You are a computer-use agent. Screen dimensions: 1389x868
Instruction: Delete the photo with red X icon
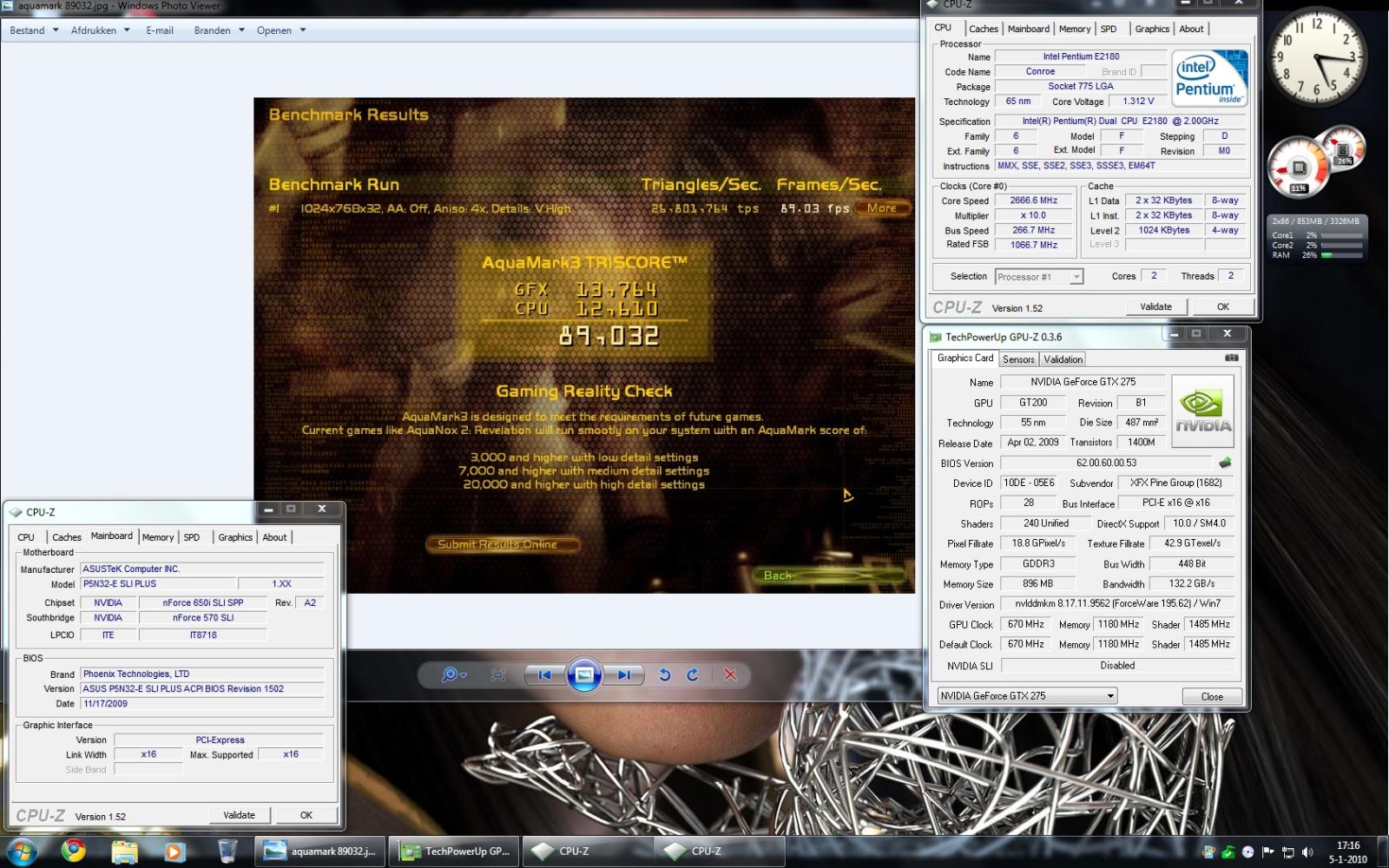point(730,674)
